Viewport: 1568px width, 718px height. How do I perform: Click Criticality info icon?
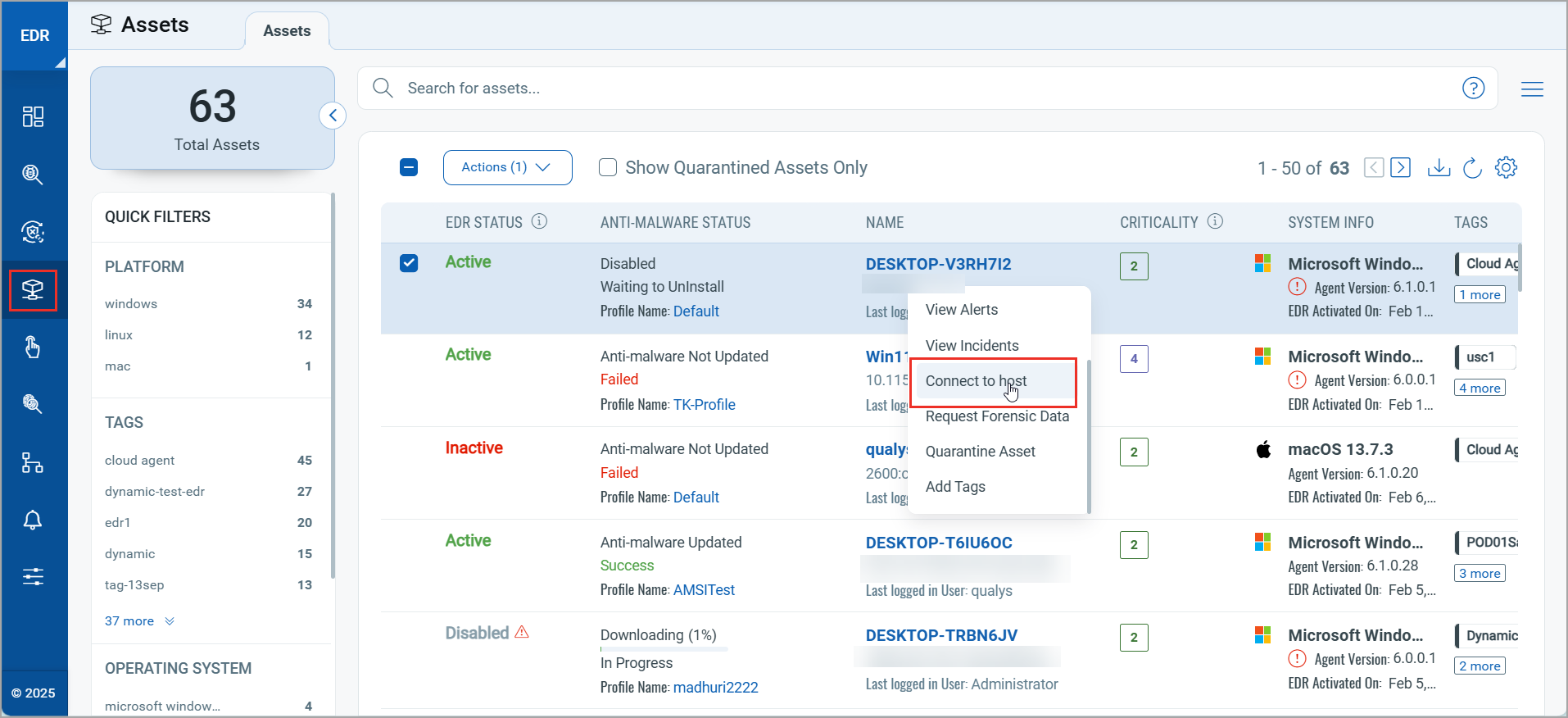coord(1216,221)
